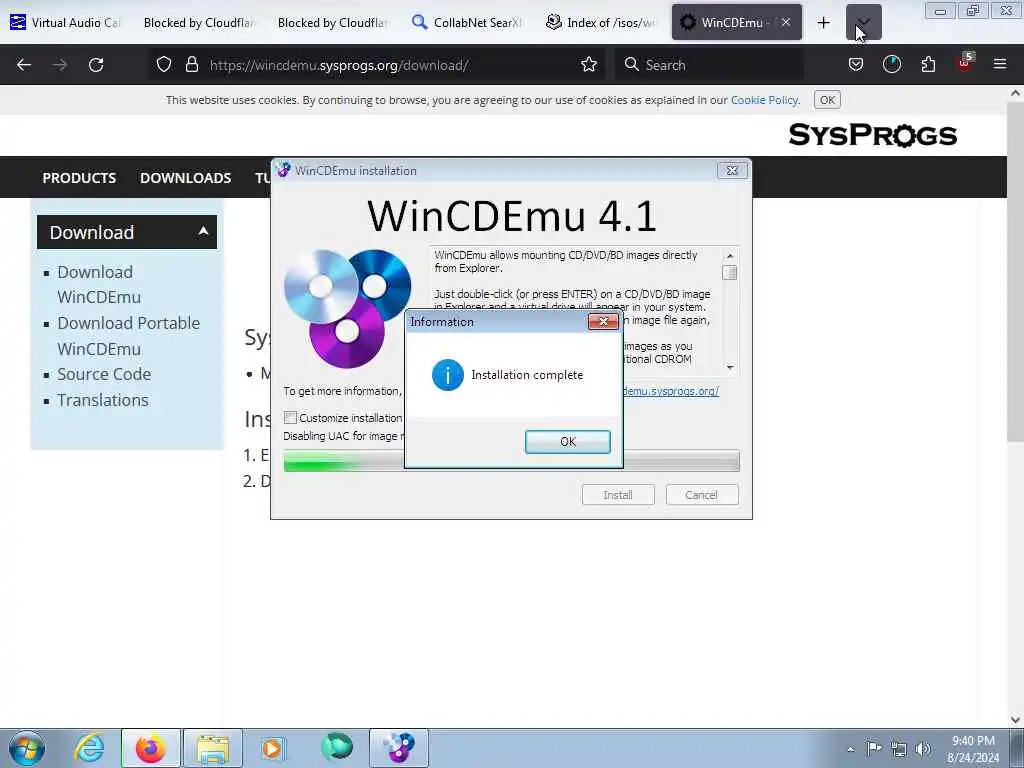1024x768 pixels.
Task: Open the list all tabs dropdown
Action: click(863, 23)
